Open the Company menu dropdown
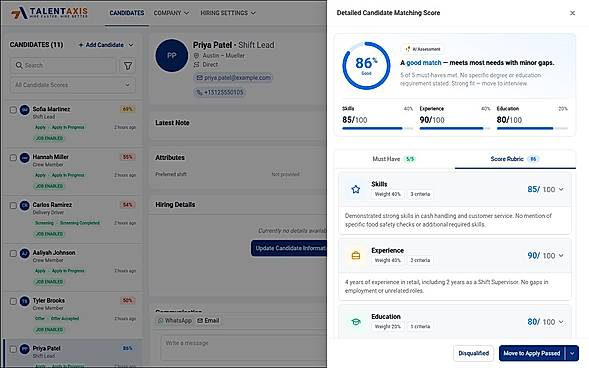 coord(171,13)
